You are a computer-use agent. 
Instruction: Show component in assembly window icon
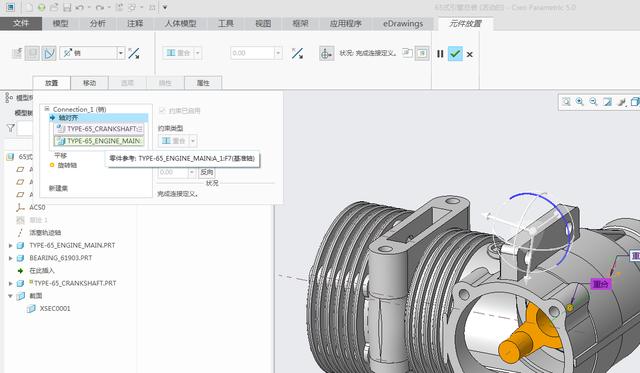pos(422,53)
